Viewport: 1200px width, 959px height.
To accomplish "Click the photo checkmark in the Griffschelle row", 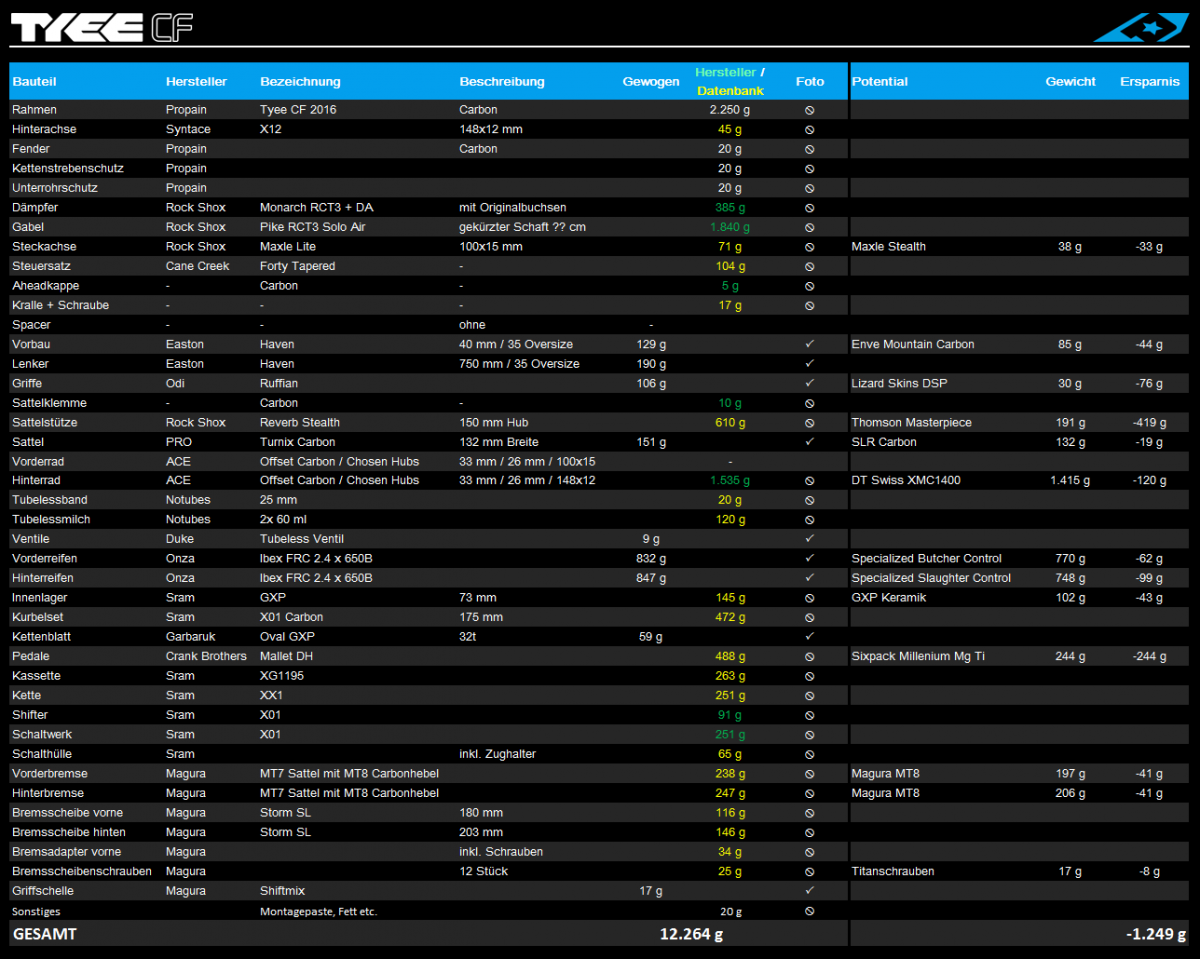I will [809, 891].
